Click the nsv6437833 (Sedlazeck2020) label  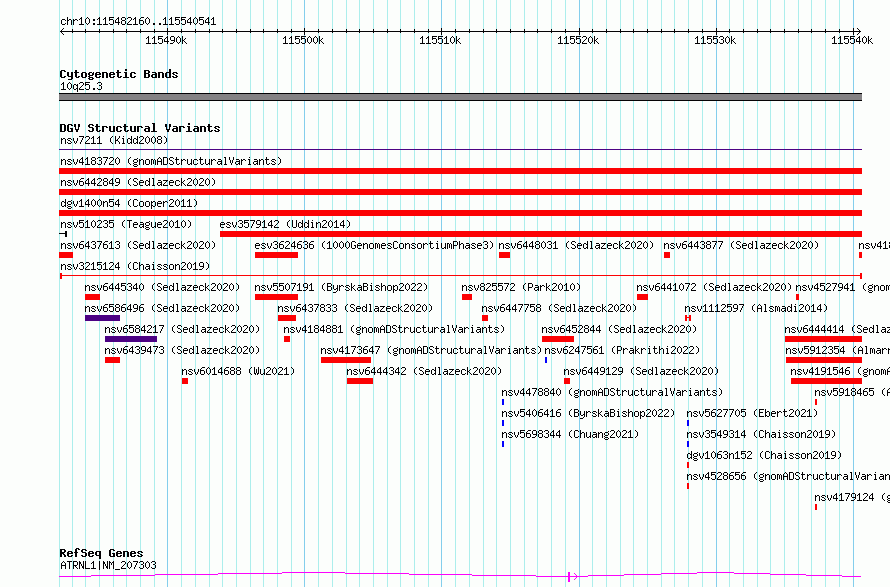pyautogui.click(x=355, y=308)
